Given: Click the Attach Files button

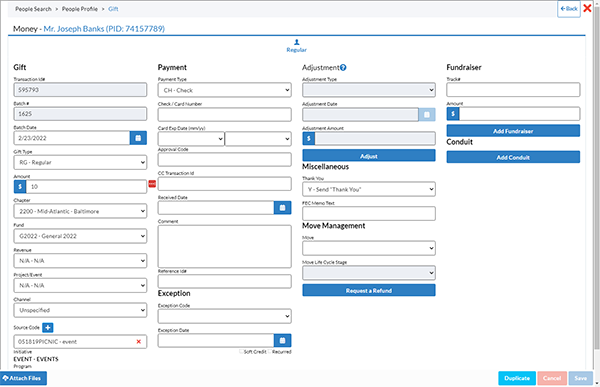Looking at the screenshot, I should pyautogui.click(x=23, y=378).
